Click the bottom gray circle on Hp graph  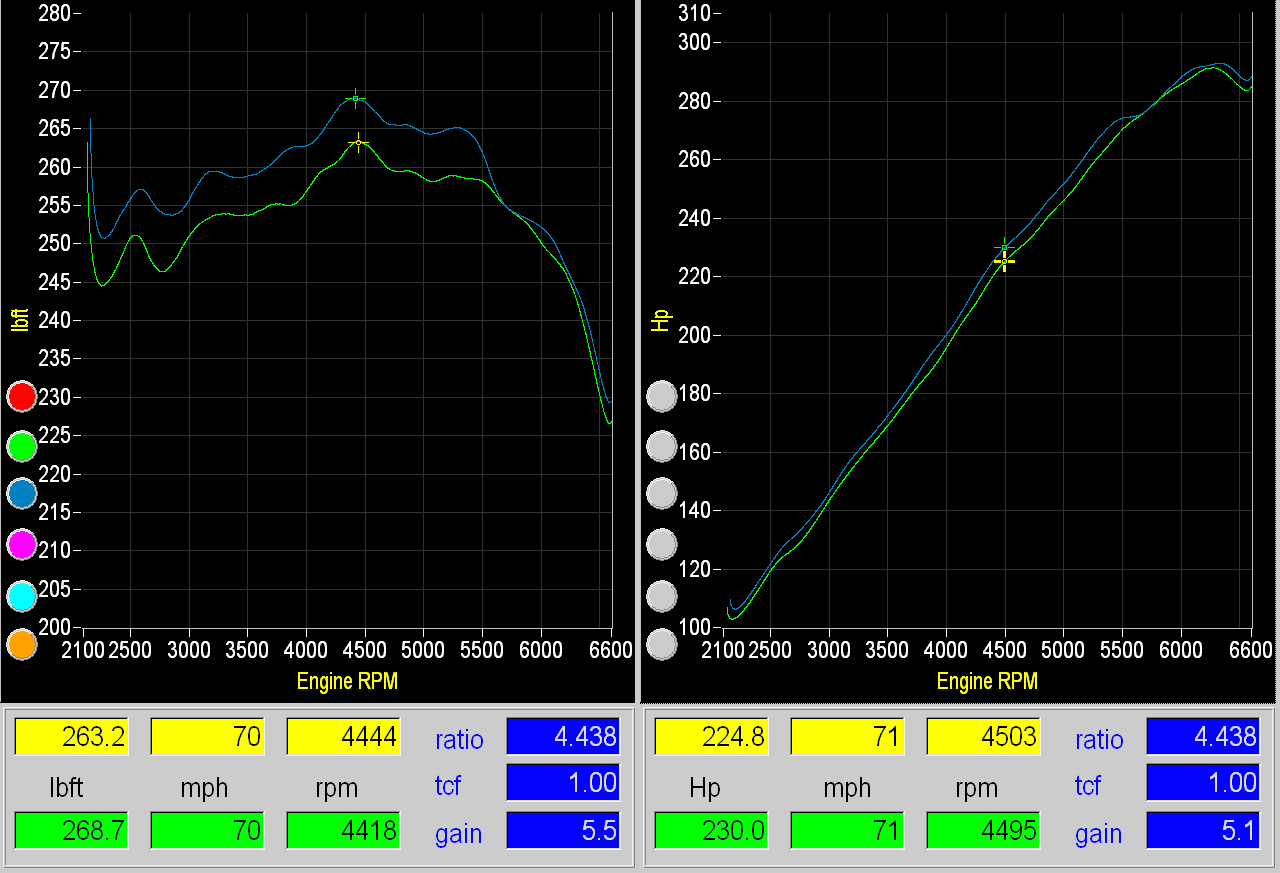click(x=662, y=644)
